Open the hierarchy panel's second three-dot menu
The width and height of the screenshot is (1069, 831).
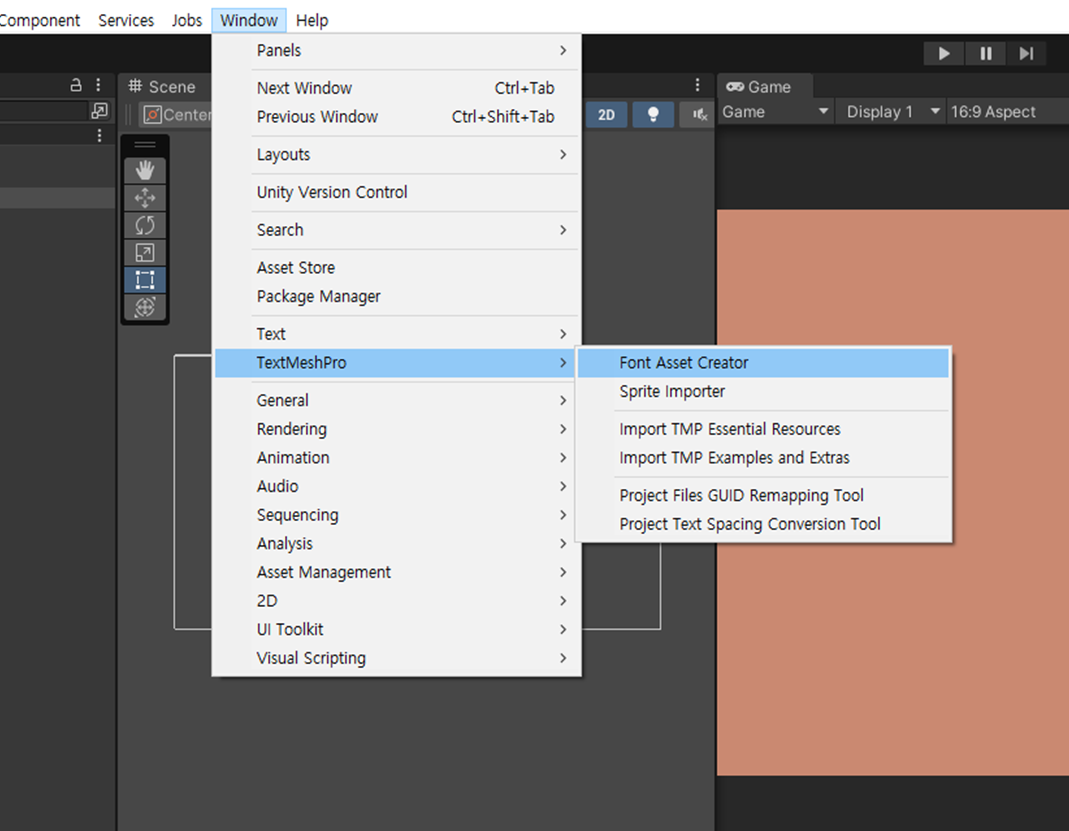[100, 136]
